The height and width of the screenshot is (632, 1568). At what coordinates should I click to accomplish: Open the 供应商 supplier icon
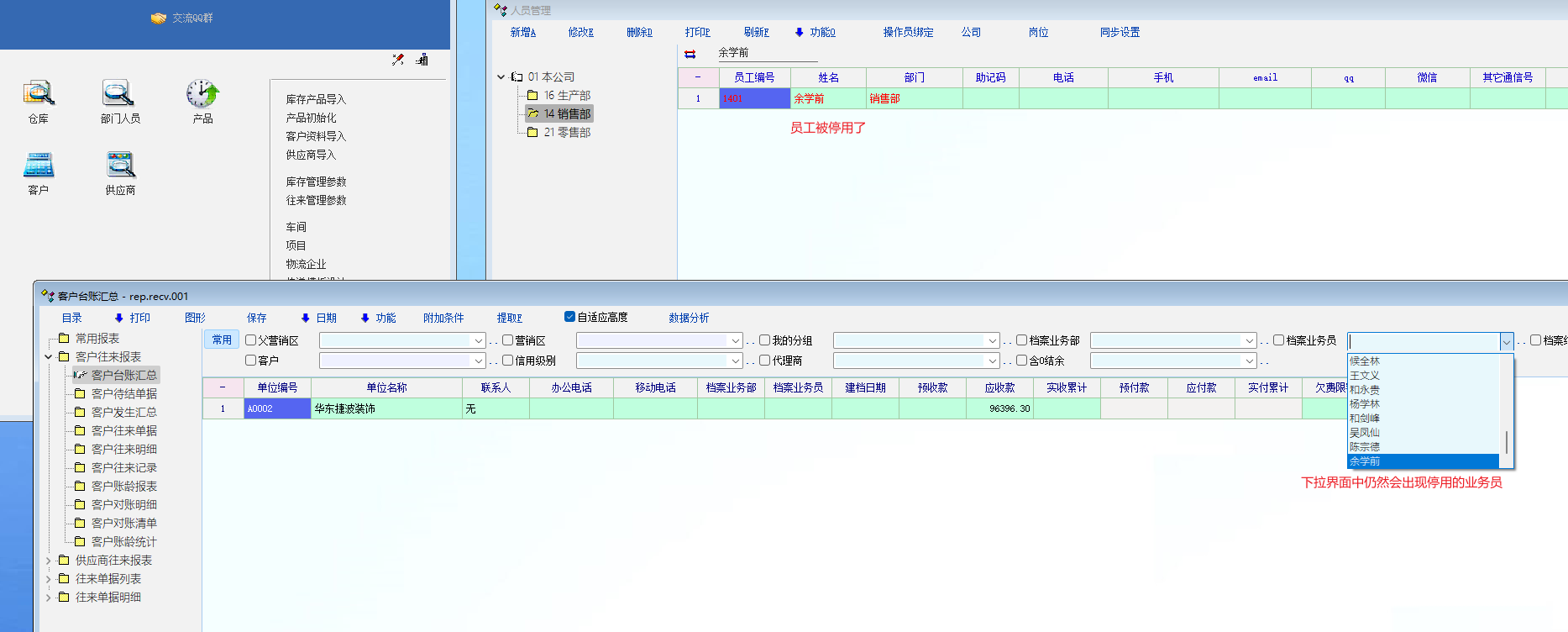[x=120, y=166]
